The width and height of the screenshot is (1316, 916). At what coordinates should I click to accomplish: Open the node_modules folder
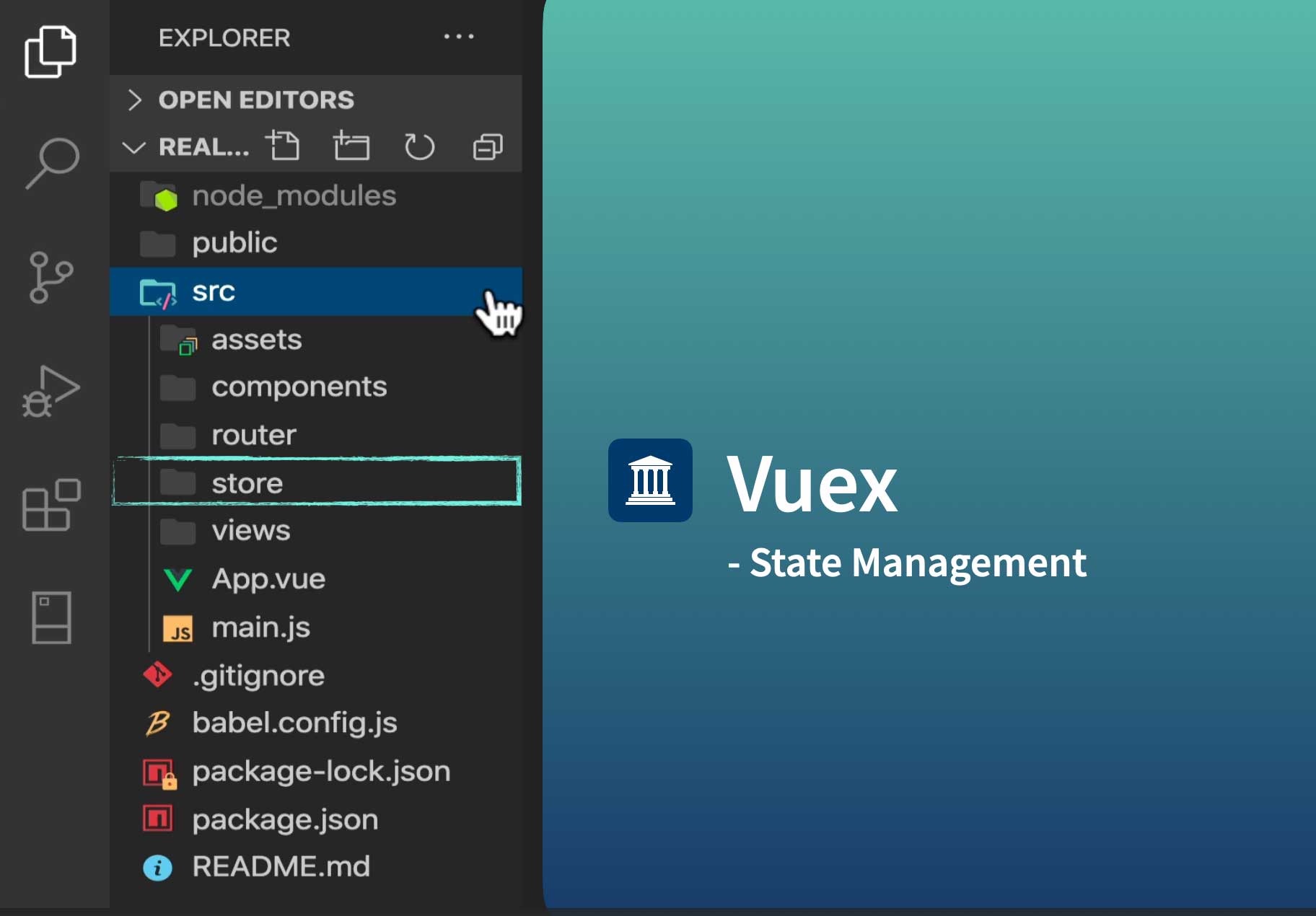316,195
